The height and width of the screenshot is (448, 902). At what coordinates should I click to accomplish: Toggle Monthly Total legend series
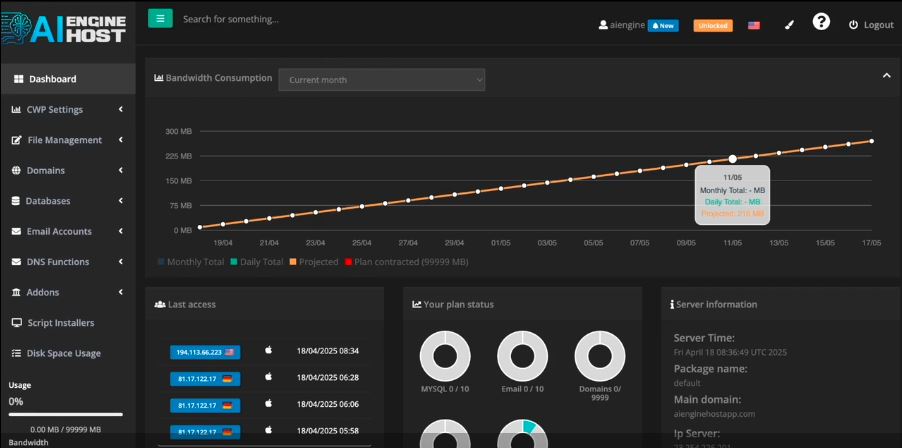(190, 262)
